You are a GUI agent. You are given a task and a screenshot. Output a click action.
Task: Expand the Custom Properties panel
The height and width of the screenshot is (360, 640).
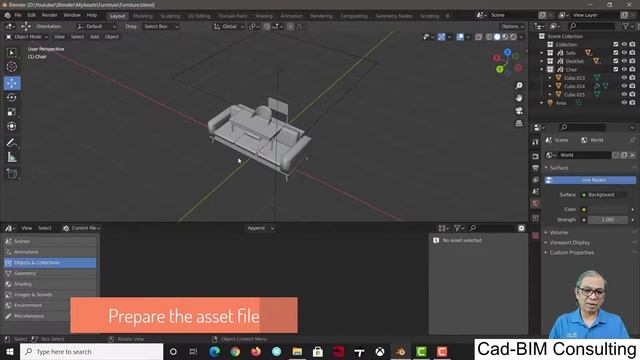pos(571,253)
